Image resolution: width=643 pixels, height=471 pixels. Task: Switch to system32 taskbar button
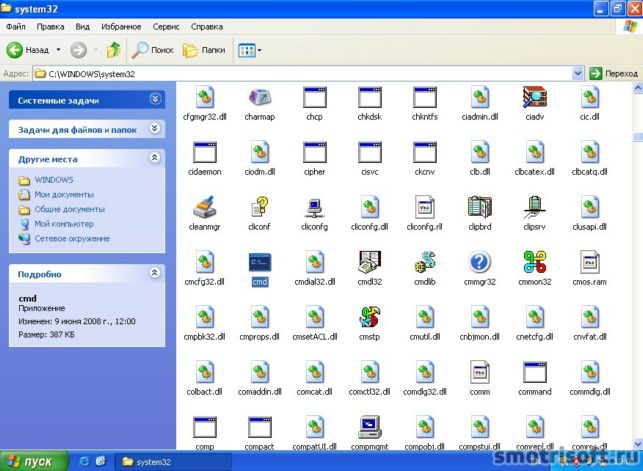coord(173,462)
